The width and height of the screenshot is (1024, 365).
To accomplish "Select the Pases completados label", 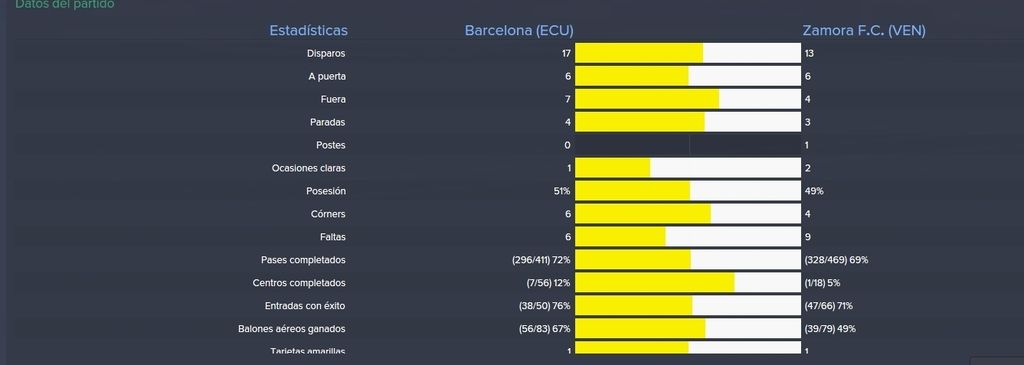I will coord(303,260).
